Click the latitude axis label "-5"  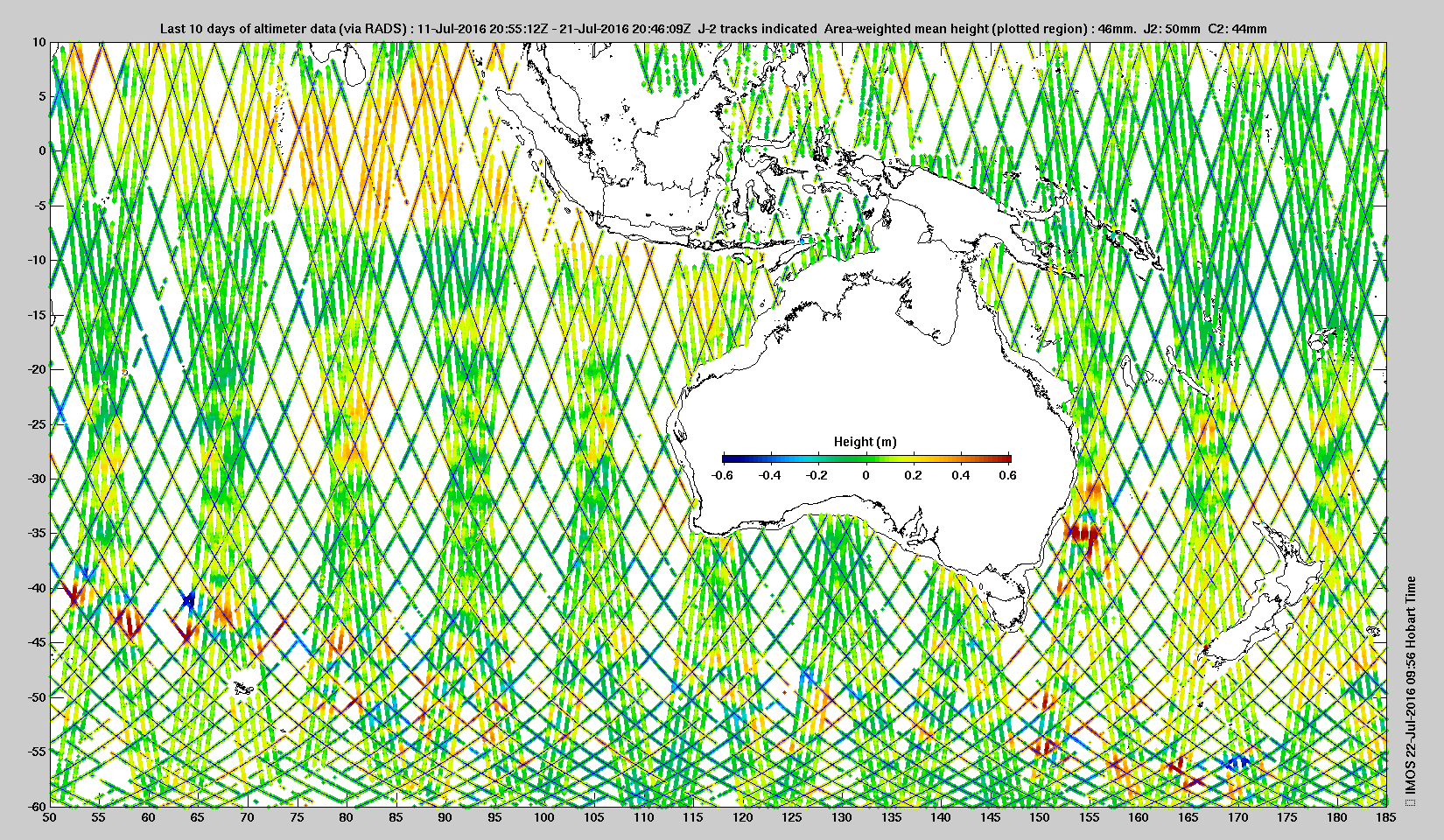tap(40, 206)
